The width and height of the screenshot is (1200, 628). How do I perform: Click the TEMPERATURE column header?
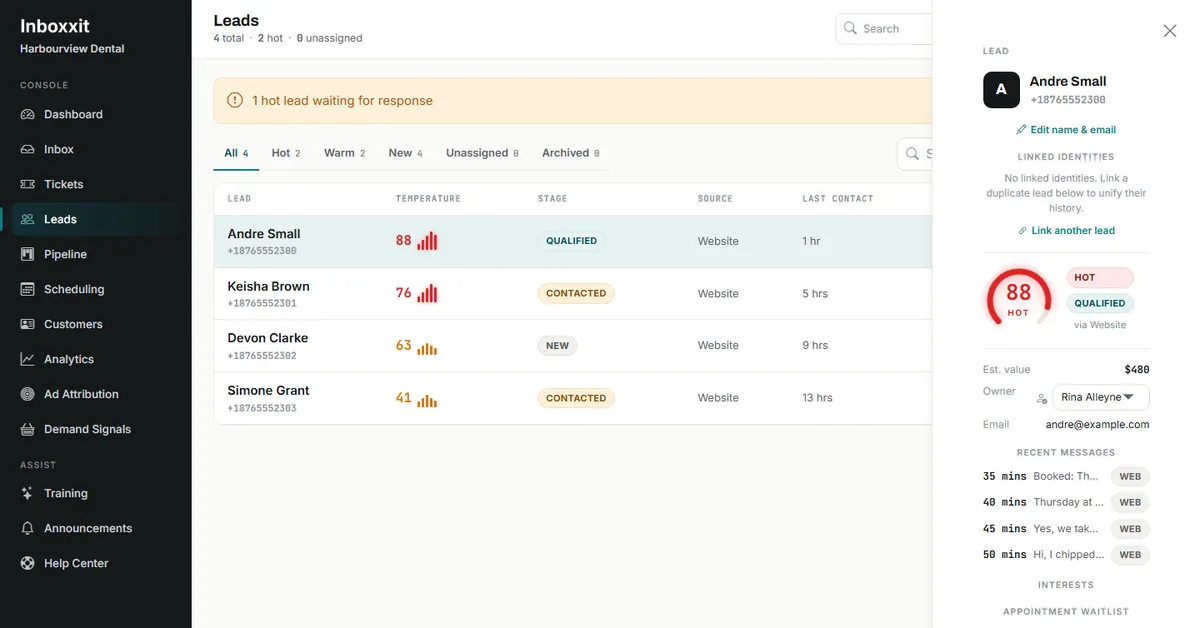coord(428,198)
